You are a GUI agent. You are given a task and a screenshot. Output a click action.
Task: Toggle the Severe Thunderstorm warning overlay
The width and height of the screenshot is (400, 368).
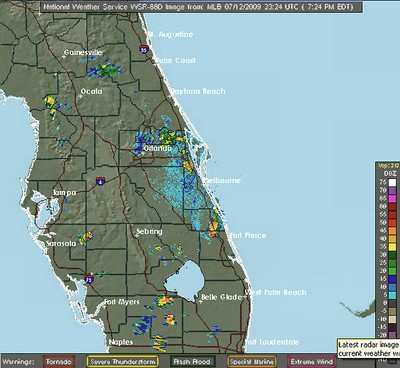(x=123, y=362)
